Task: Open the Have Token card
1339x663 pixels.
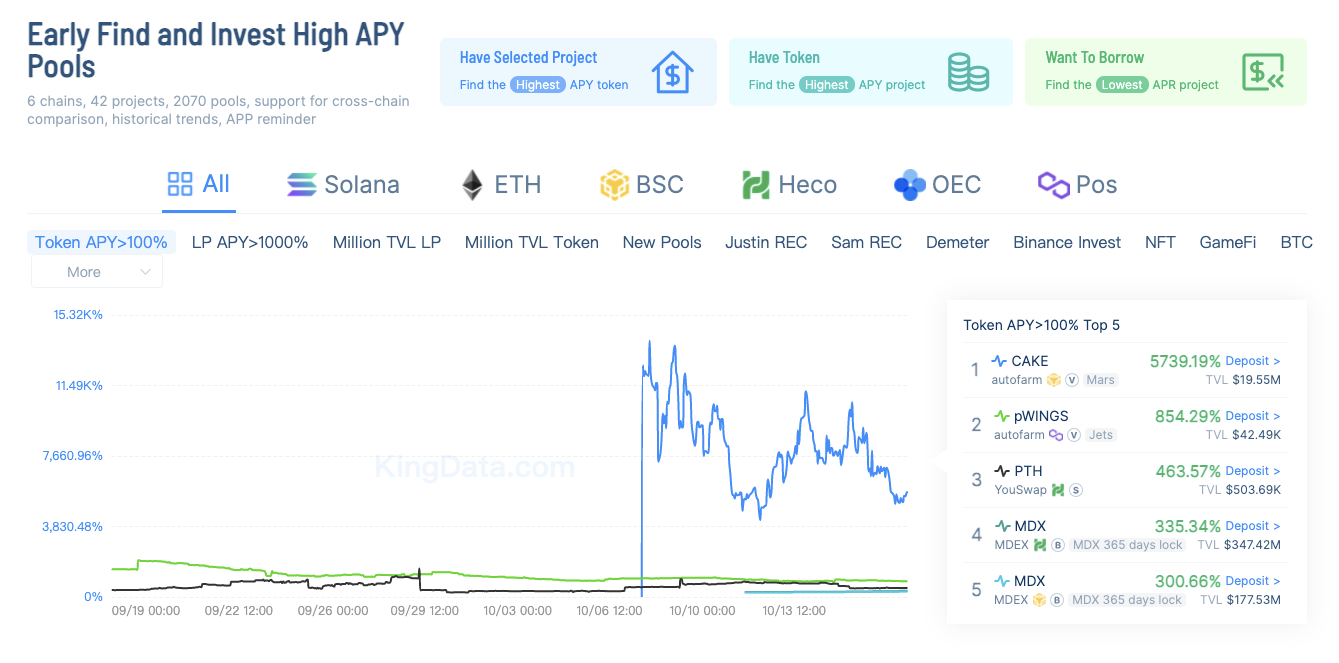Action: click(871, 72)
